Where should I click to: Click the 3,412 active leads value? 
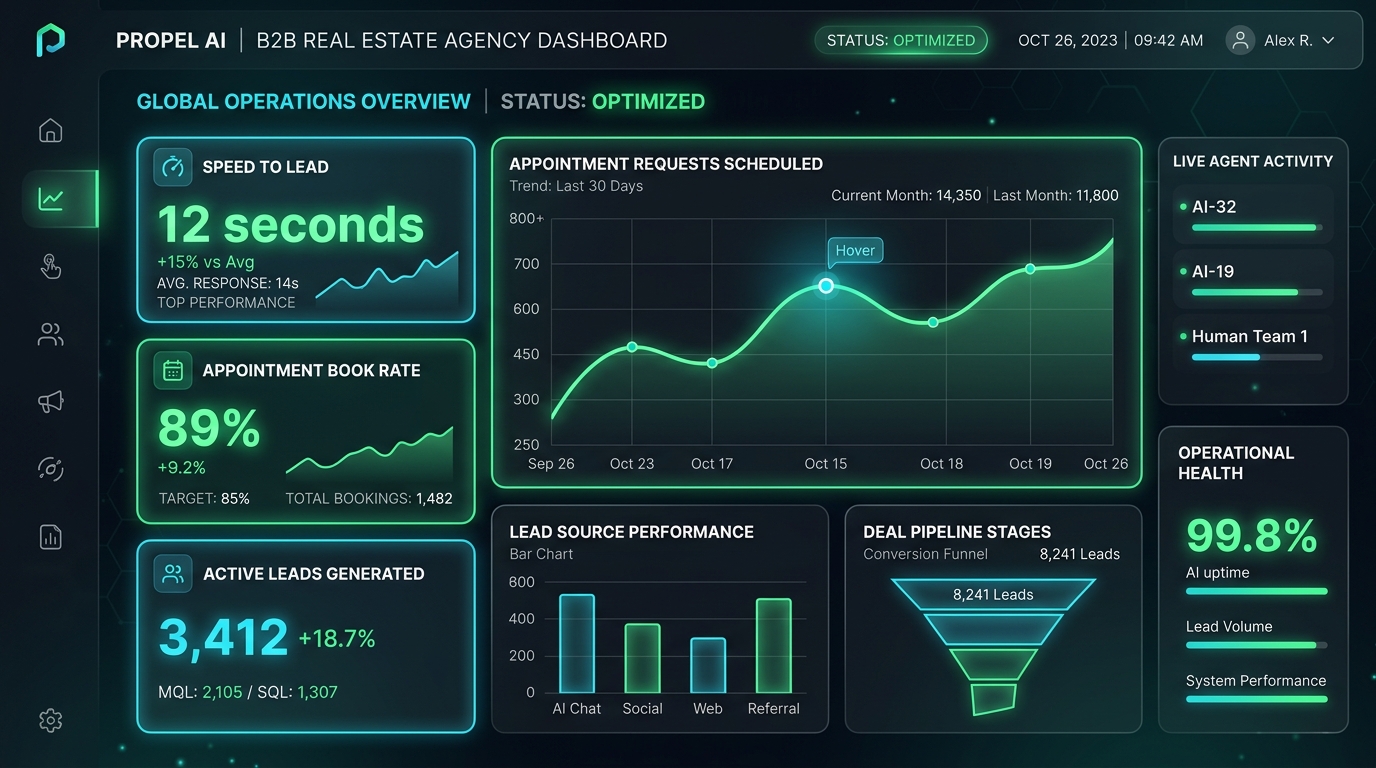[224, 638]
